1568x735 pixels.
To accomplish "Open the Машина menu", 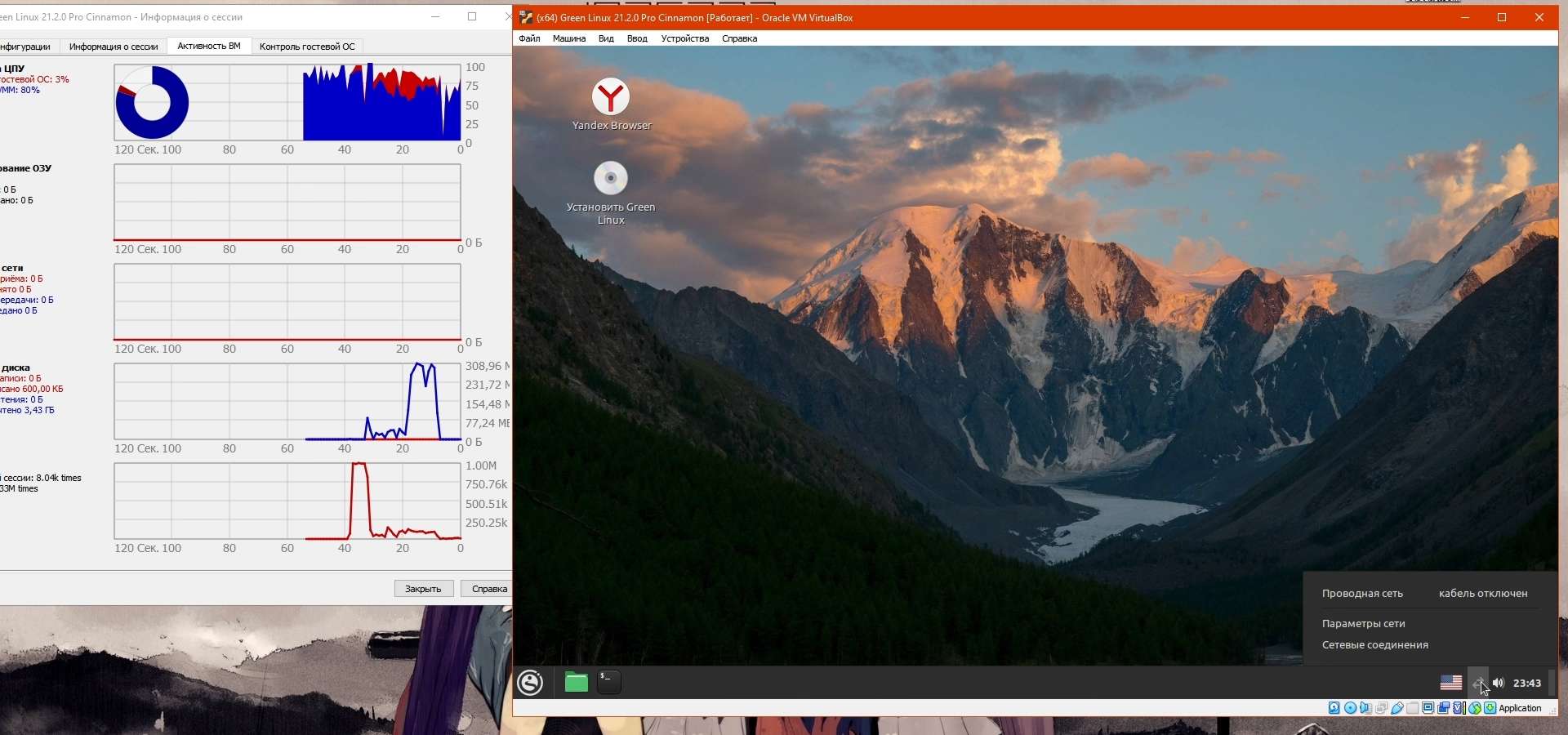I will pos(569,38).
